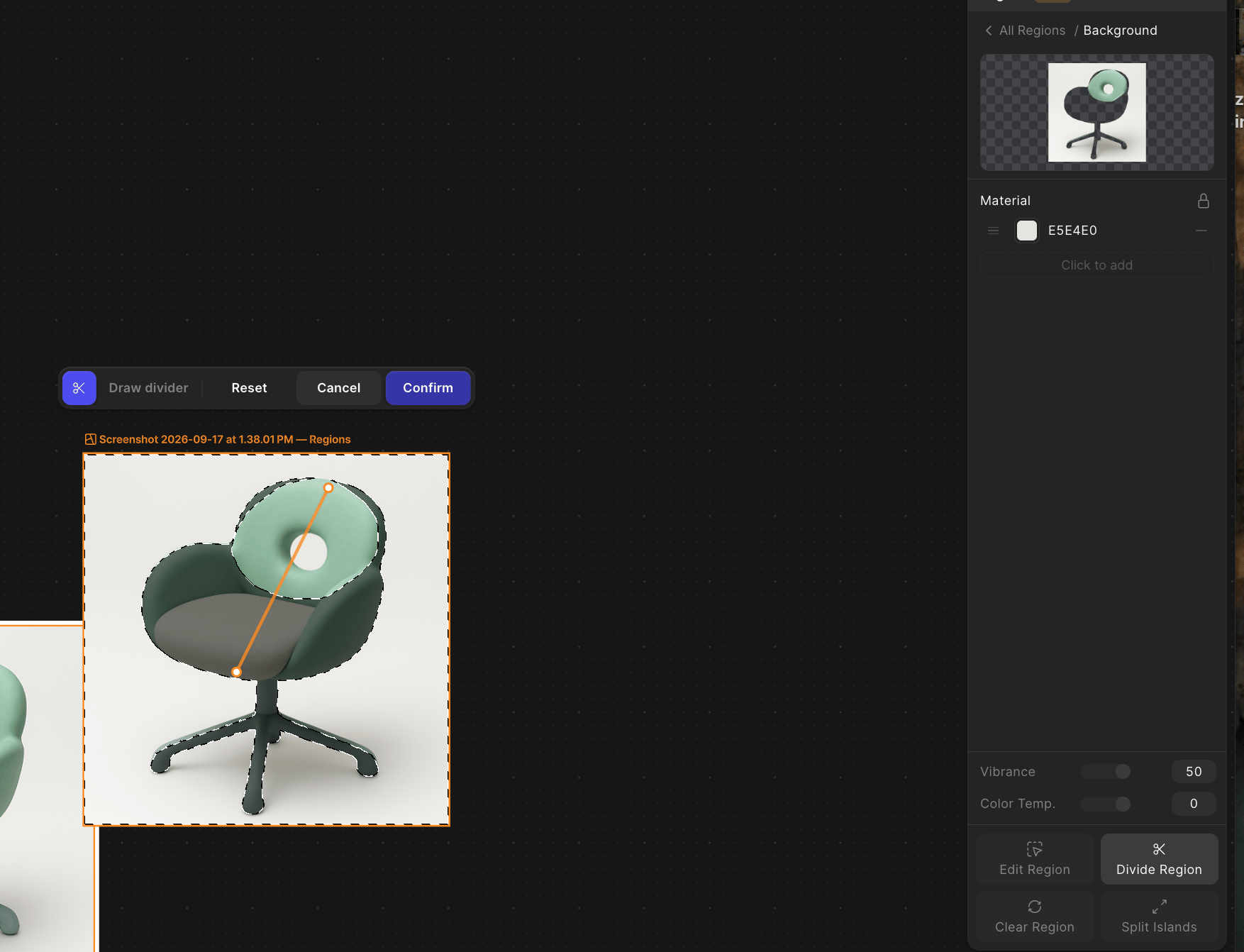The height and width of the screenshot is (952, 1244).
Task: Go back to All Regions
Action: point(1032,31)
